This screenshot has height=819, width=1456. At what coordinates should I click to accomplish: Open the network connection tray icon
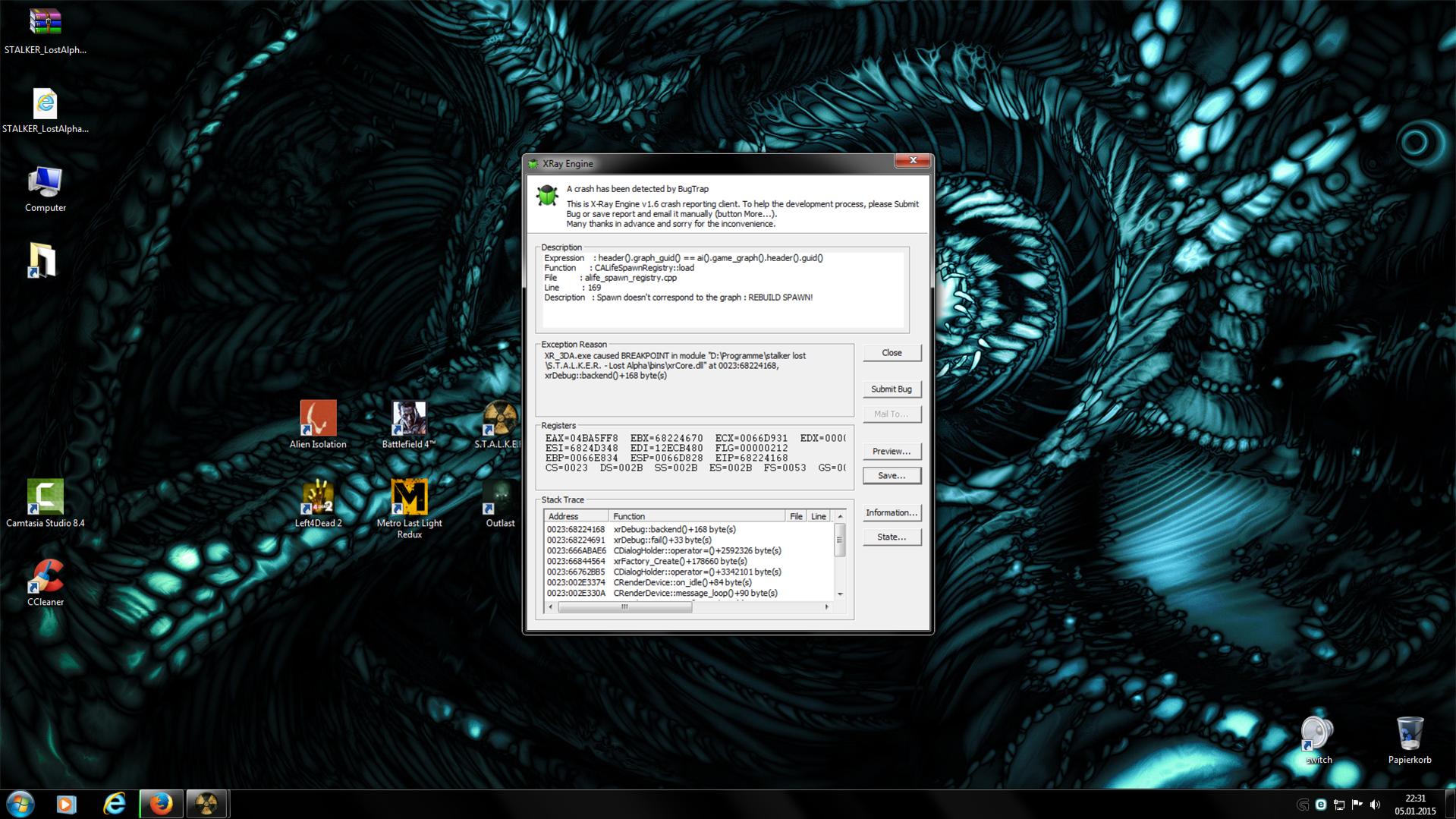coord(1339,805)
